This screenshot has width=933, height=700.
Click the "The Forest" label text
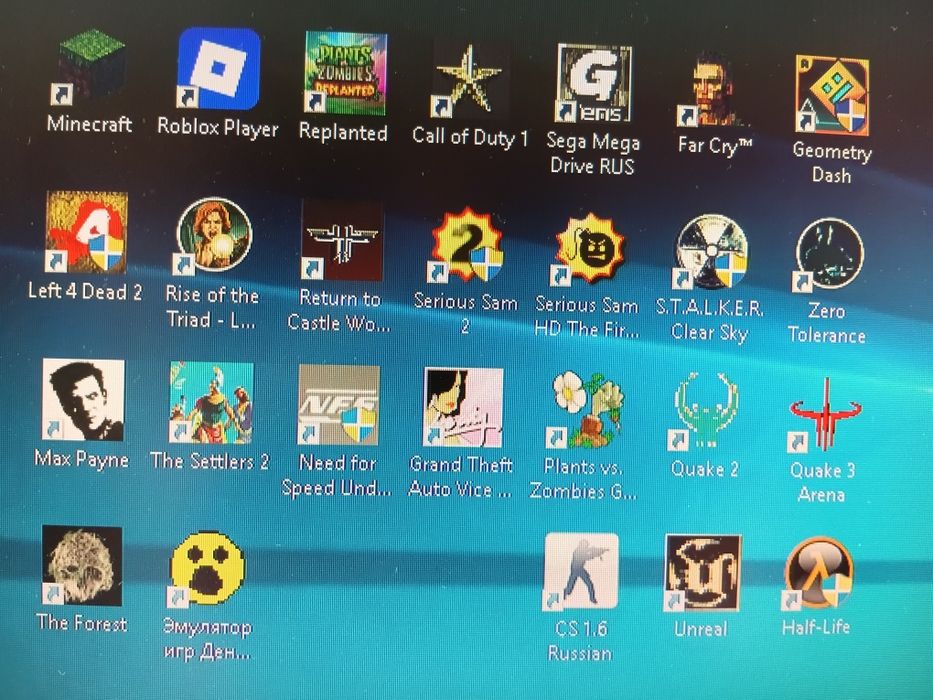click(x=82, y=623)
